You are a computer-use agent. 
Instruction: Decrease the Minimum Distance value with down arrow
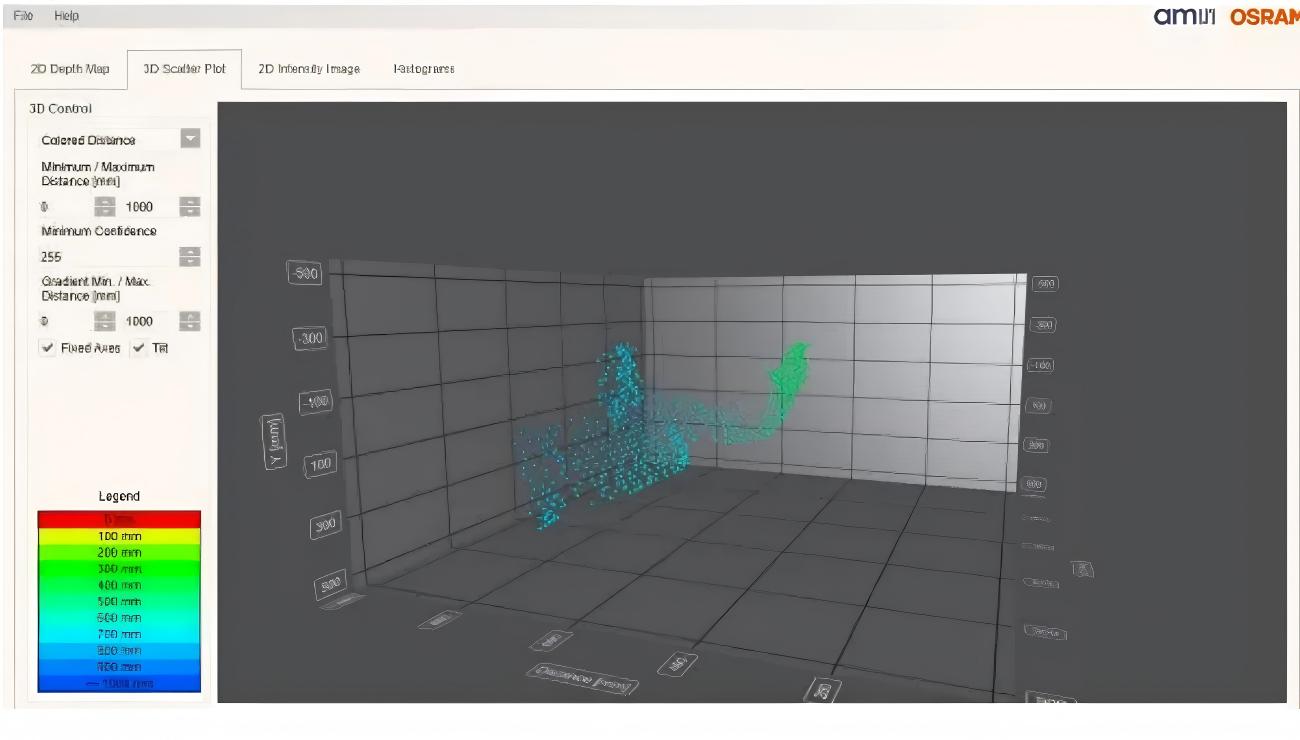(x=104, y=211)
